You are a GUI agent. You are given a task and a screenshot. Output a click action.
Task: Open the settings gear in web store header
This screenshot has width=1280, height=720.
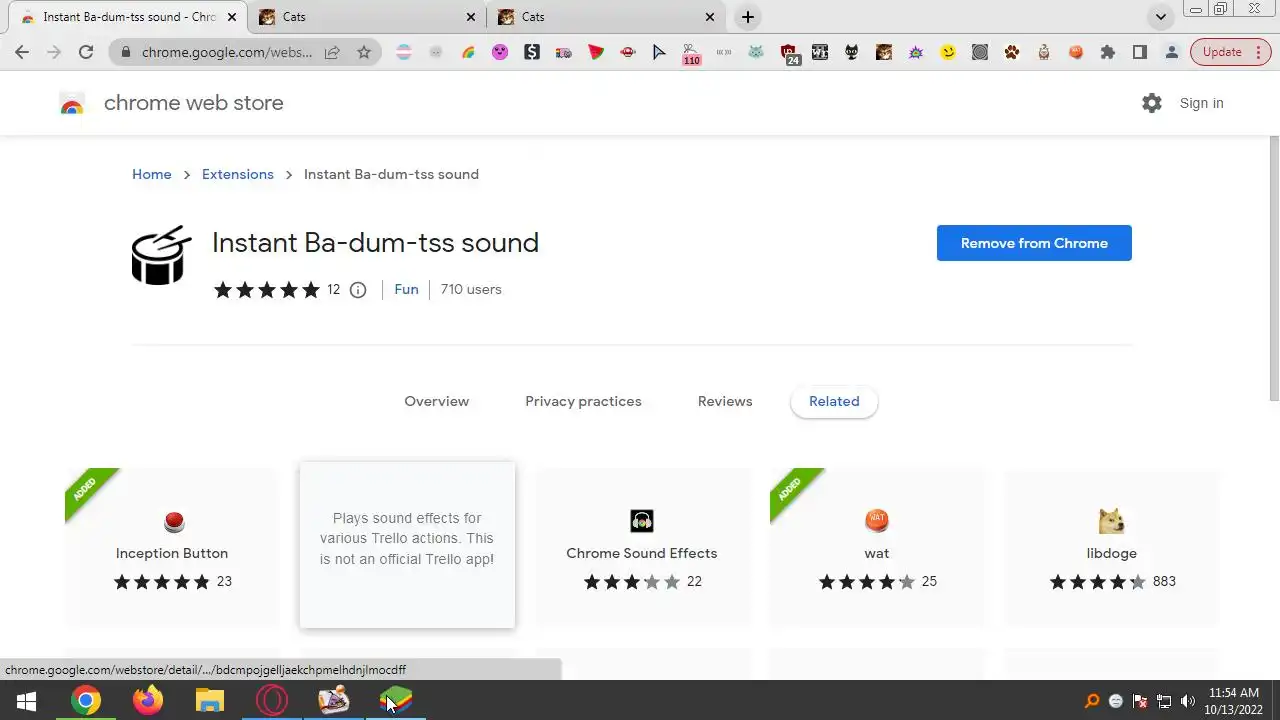tap(1152, 103)
